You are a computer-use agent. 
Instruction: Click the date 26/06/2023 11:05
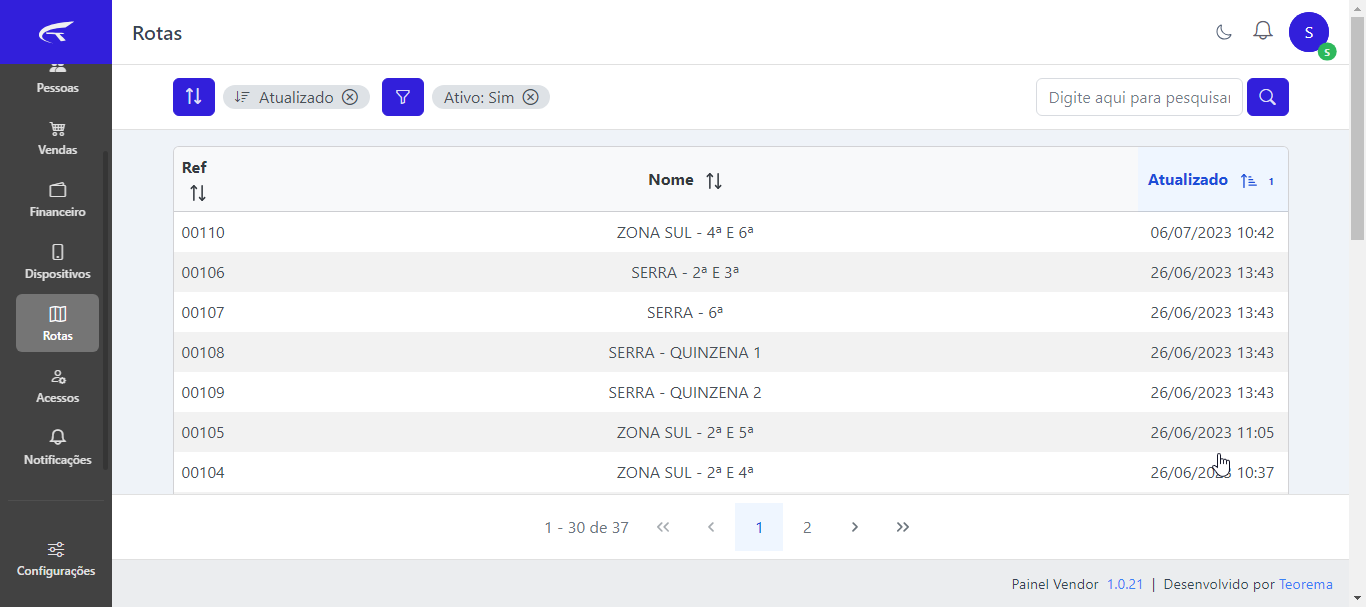(x=1212, y=433)
